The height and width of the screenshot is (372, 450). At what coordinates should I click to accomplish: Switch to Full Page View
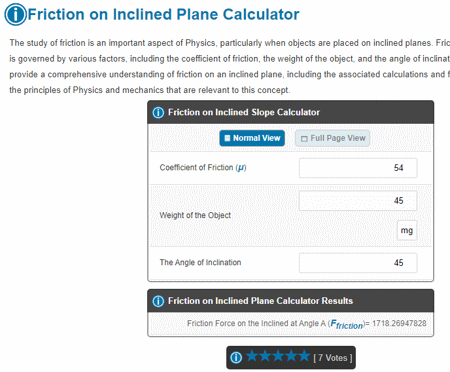click(x=332, y=138)
